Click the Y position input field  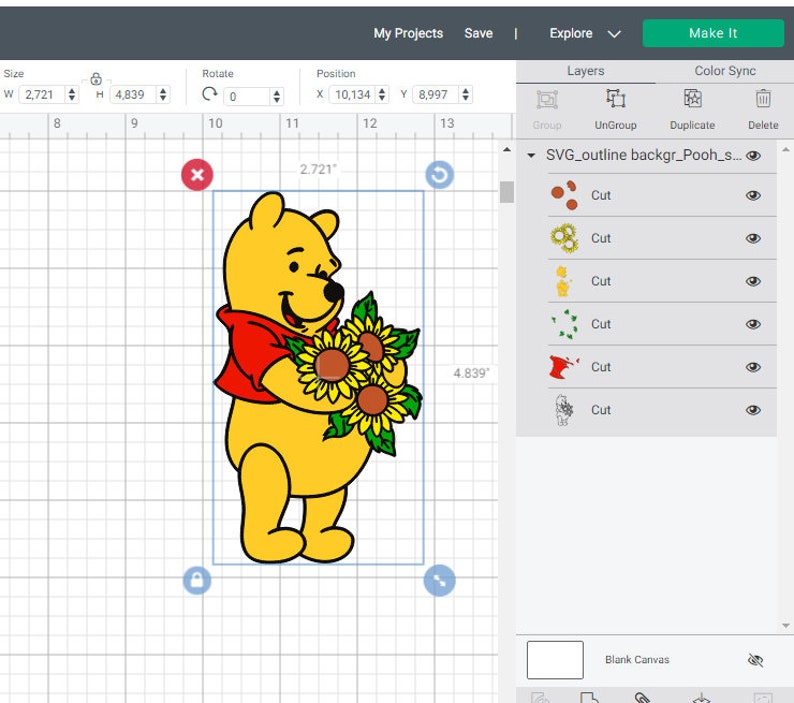tap(437, 95)
